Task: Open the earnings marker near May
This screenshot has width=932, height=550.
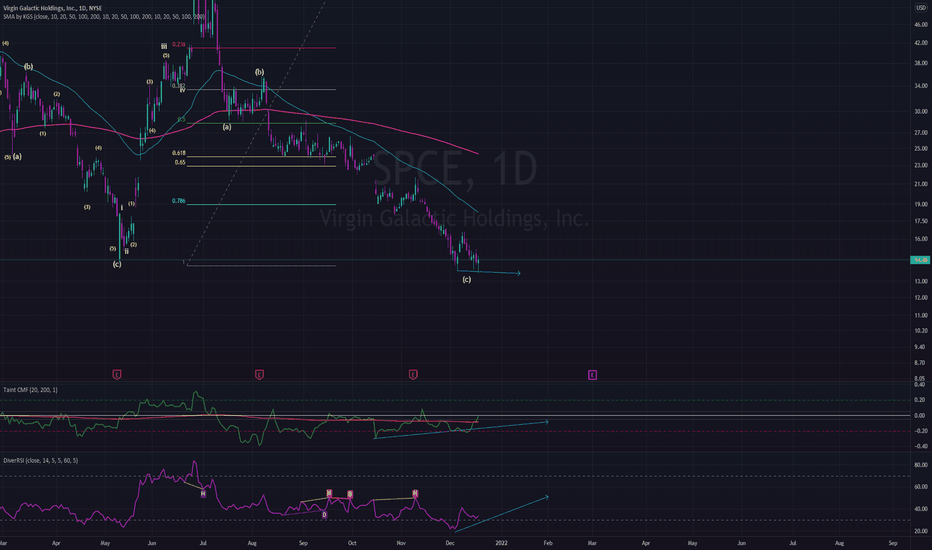Action: [x=117, y=375]
